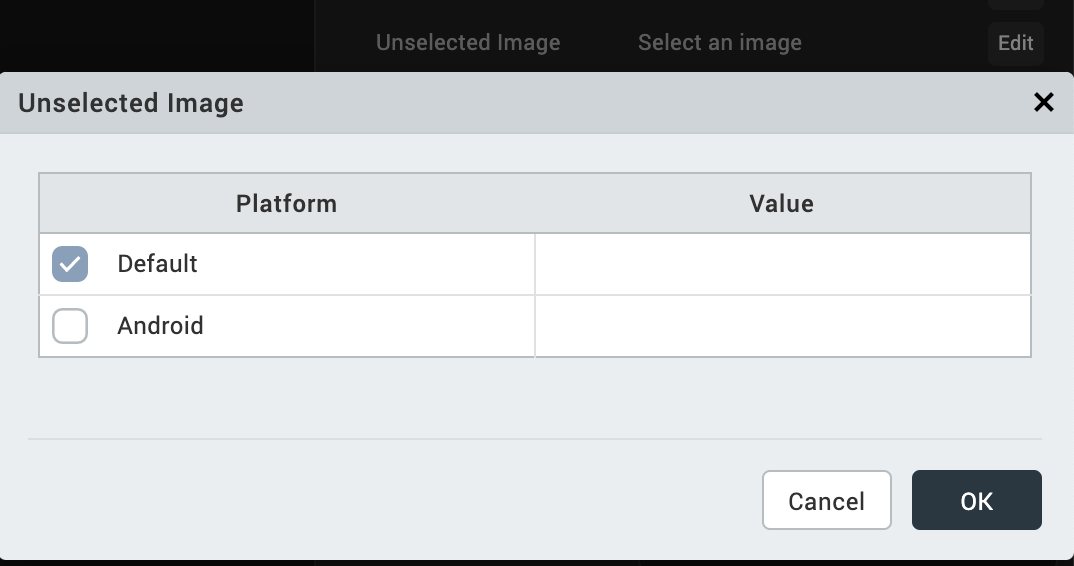Click the 'Select an image' placeholder text
The image size is (1074, 566).
click(719, 43)
